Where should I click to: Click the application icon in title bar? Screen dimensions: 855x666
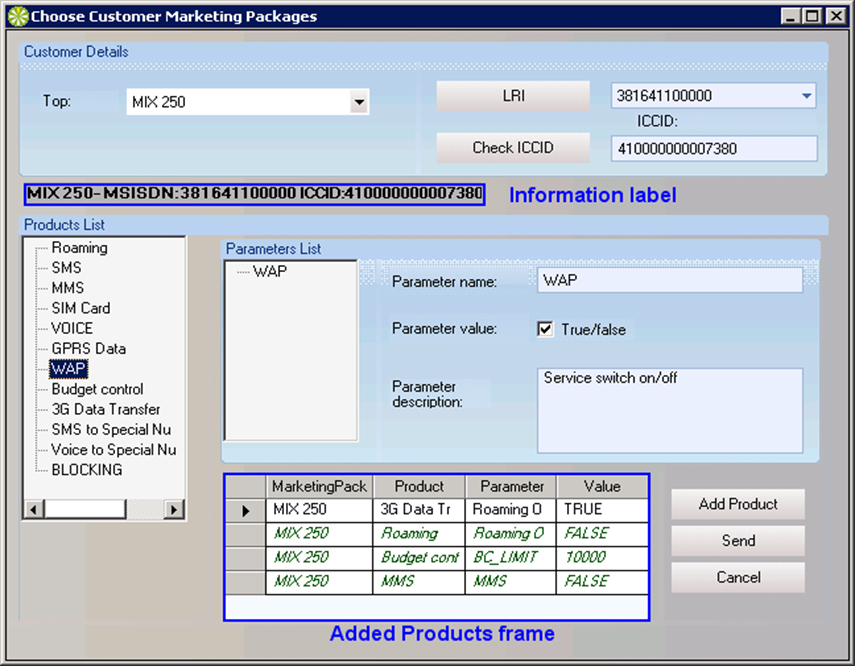point(17,16)
